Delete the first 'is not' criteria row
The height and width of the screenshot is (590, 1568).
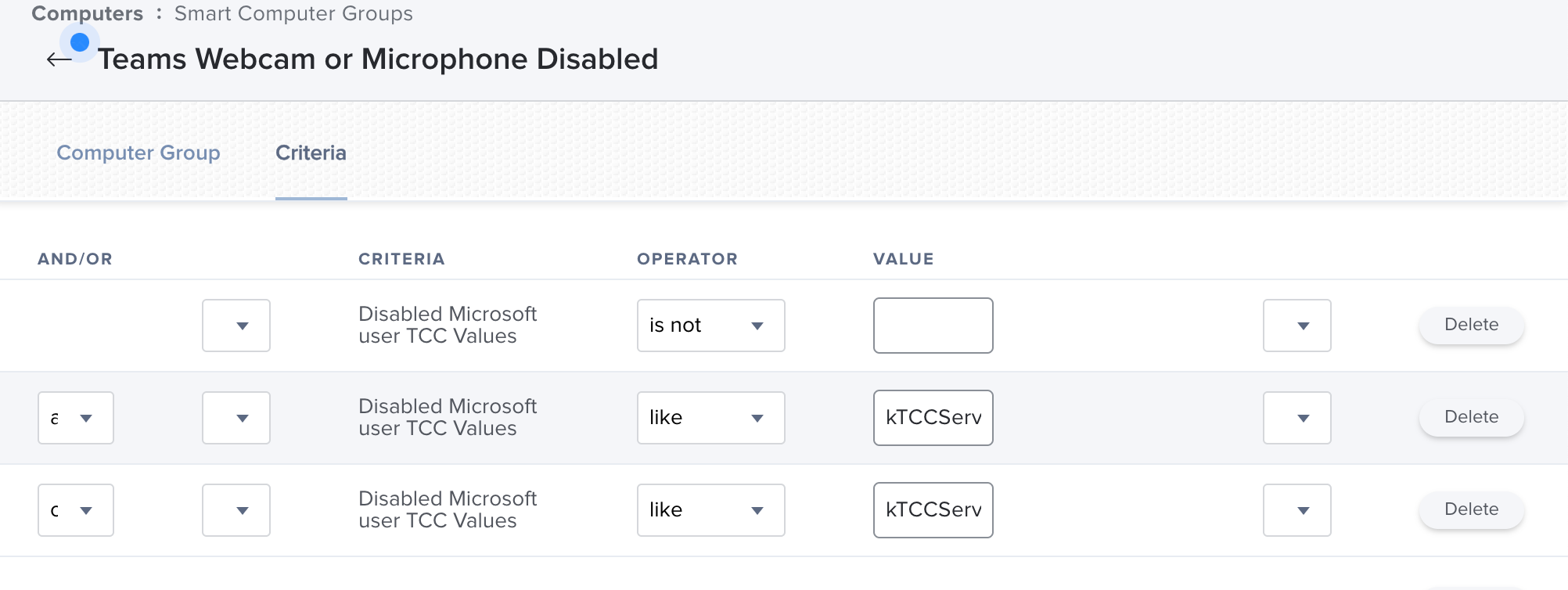[1471, 325]
